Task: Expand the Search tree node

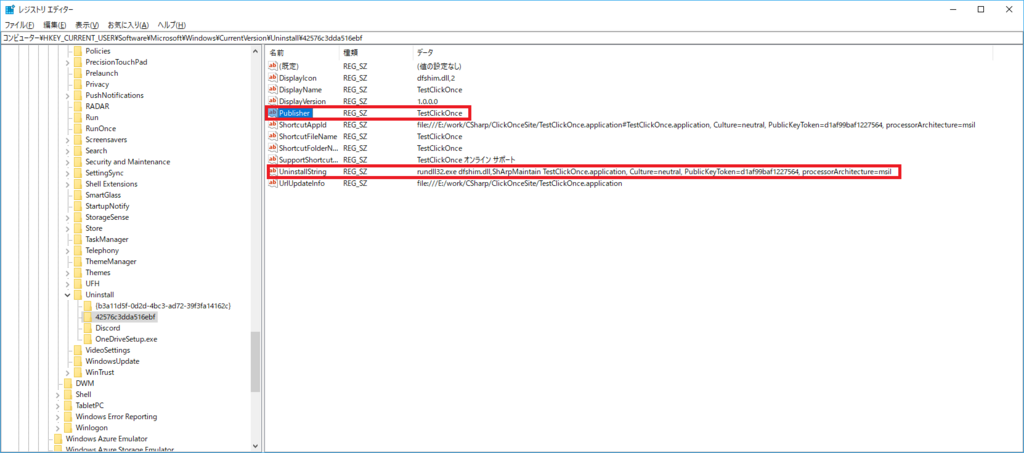Action: pyautogui.click(x=69, y=151)
